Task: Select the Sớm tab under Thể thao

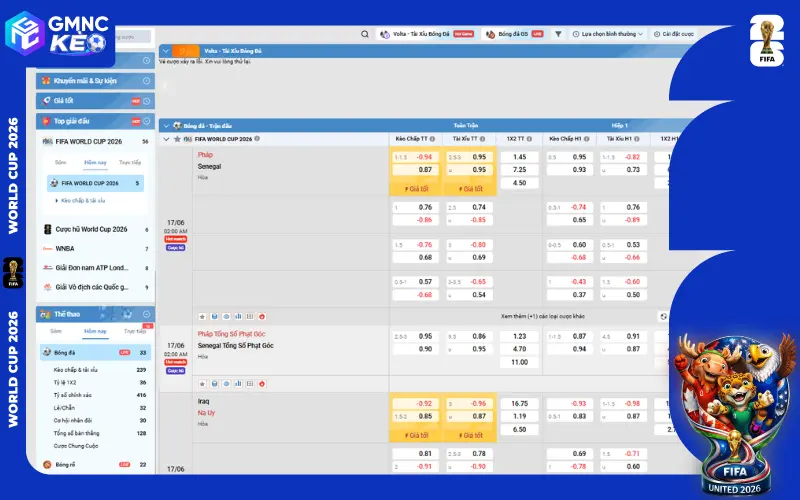Action: 56,331
